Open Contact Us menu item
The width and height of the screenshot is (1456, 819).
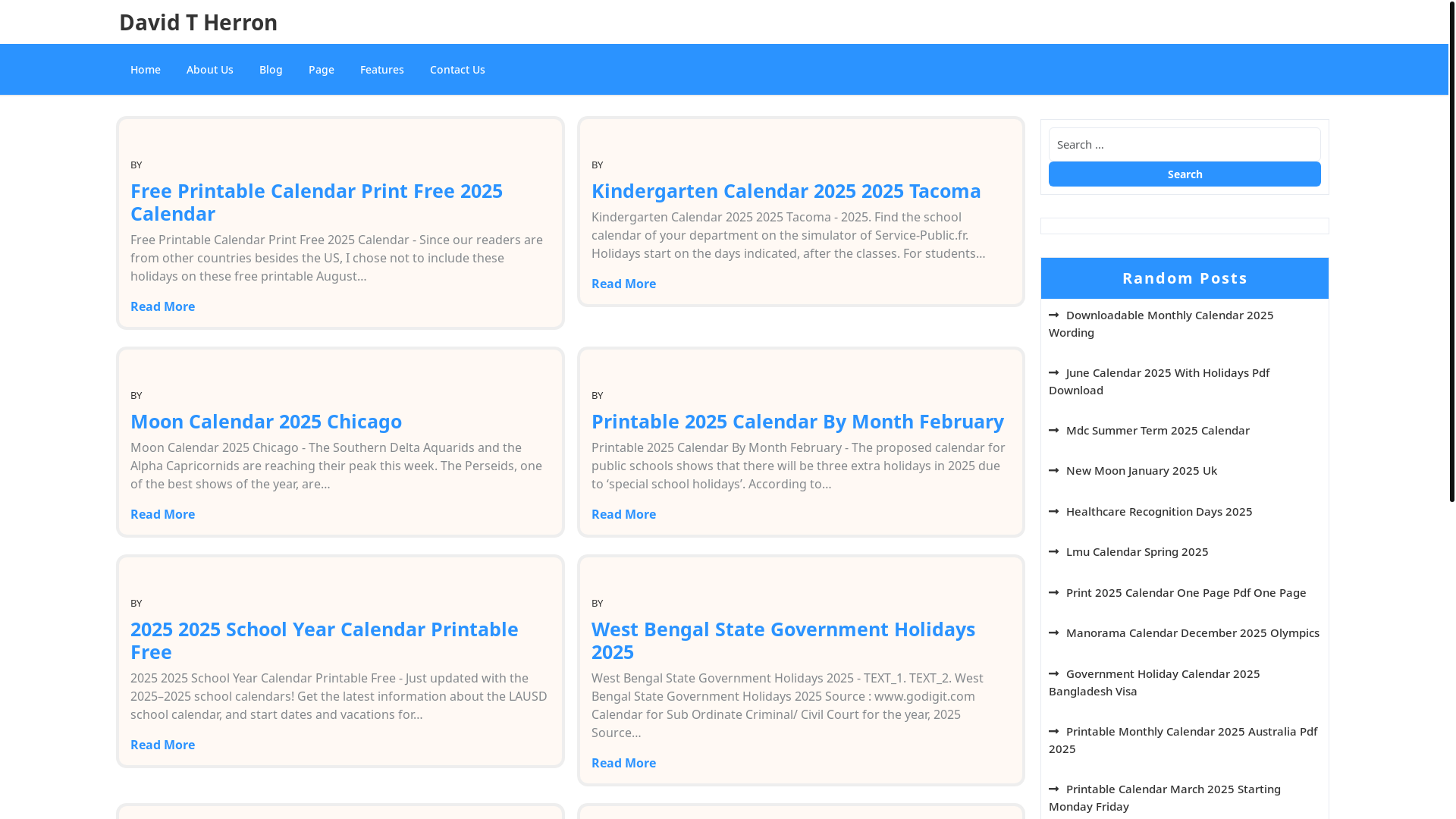click(x=457, y=70)
